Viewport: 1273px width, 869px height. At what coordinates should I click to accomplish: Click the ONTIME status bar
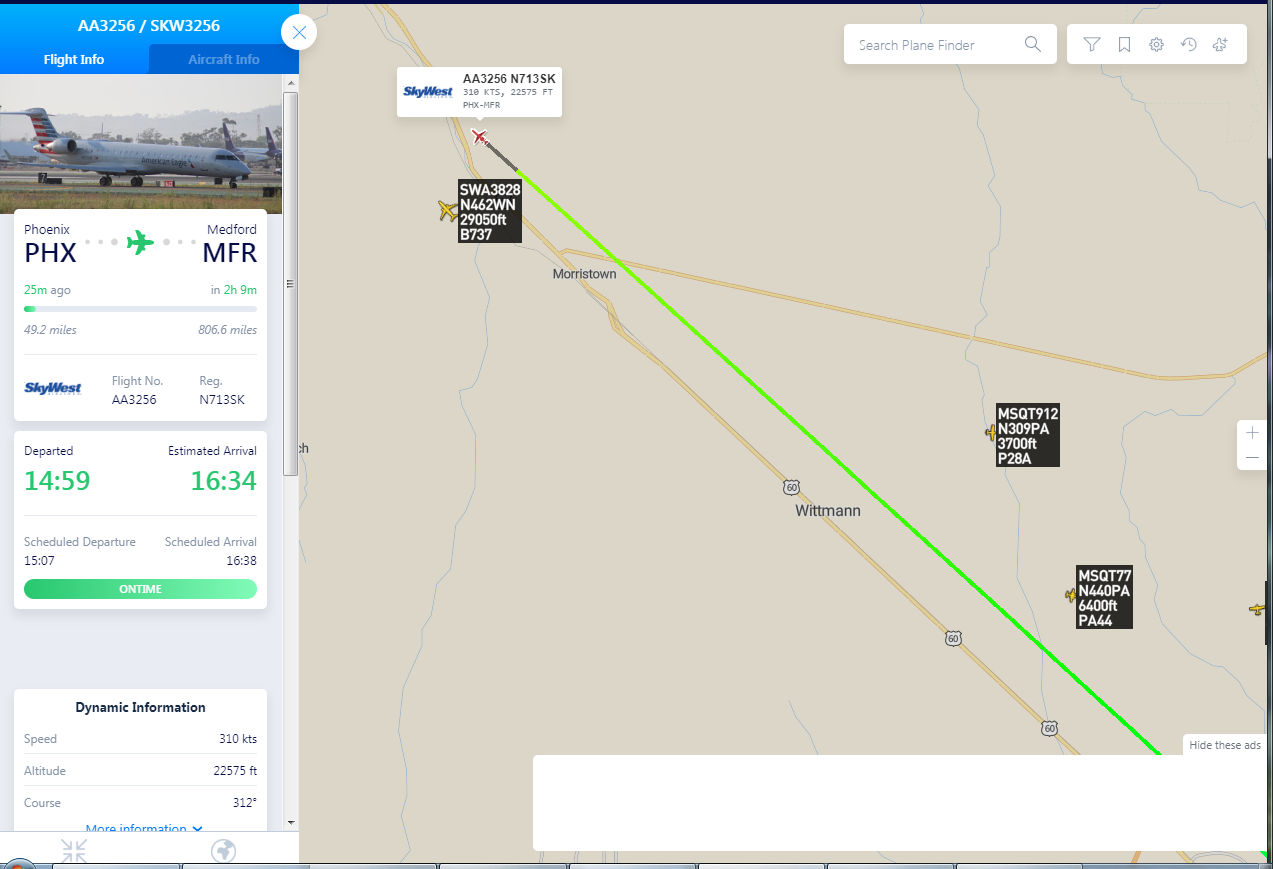[x=140, y=589]
